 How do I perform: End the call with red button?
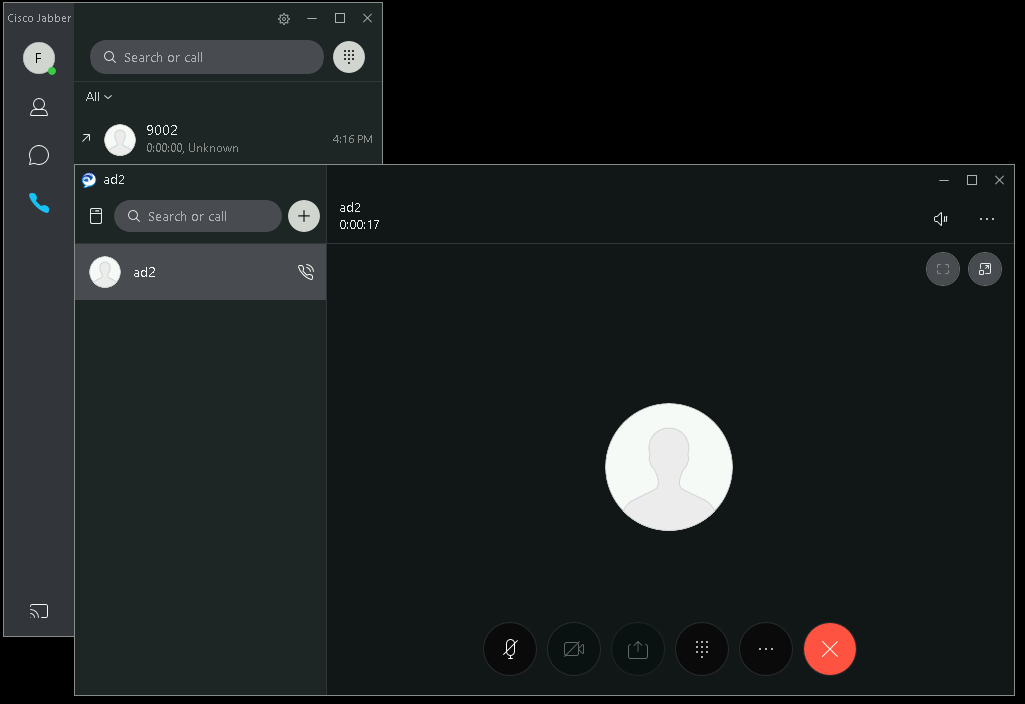[x=830, y=649]
